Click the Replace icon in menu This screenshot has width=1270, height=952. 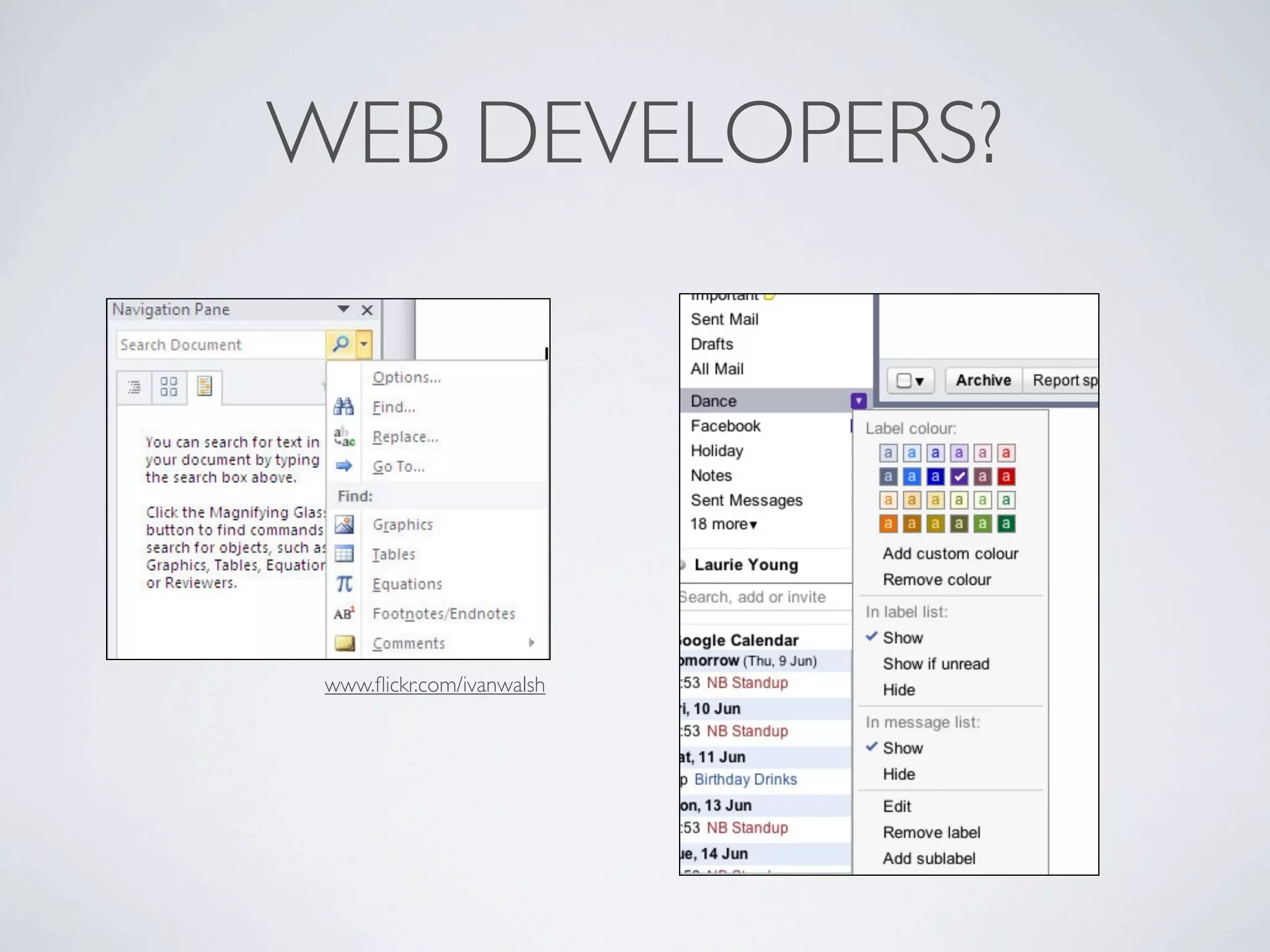344,436
